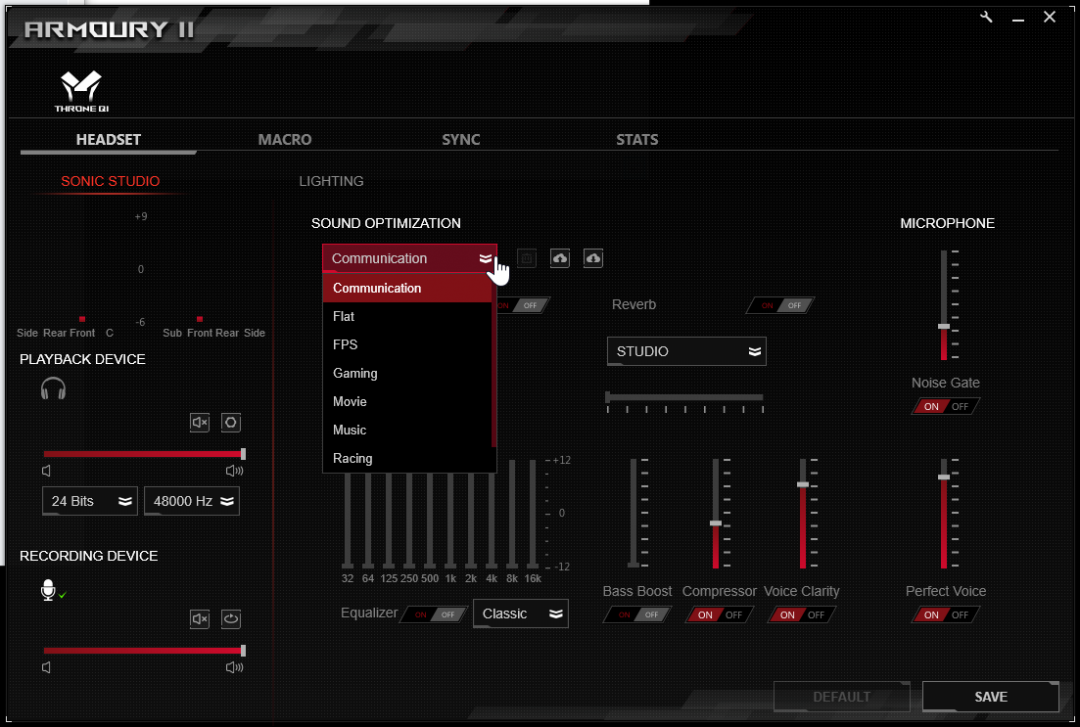1080x727 pixels.
Task: Toggle the Equalizer on/off switch
Action: (x=435, y=615)
